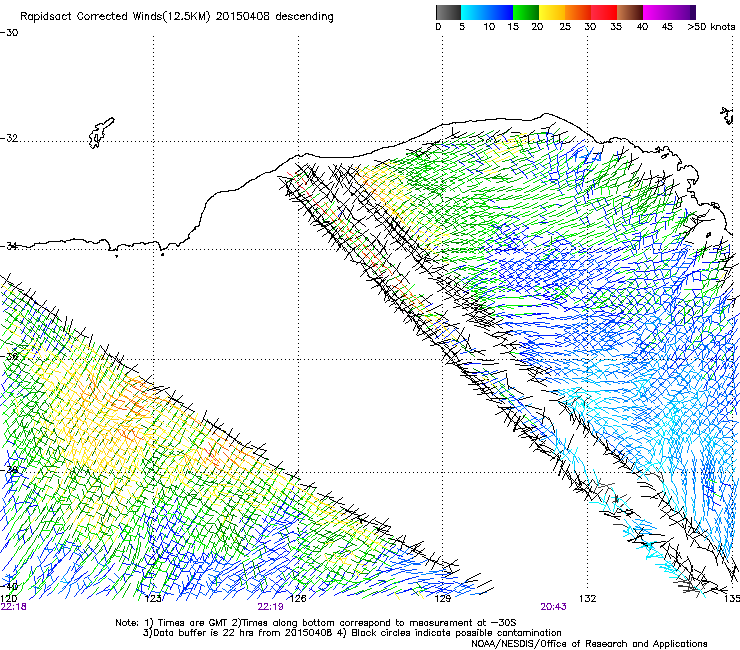Click the longitude label 123

point(153,599)
